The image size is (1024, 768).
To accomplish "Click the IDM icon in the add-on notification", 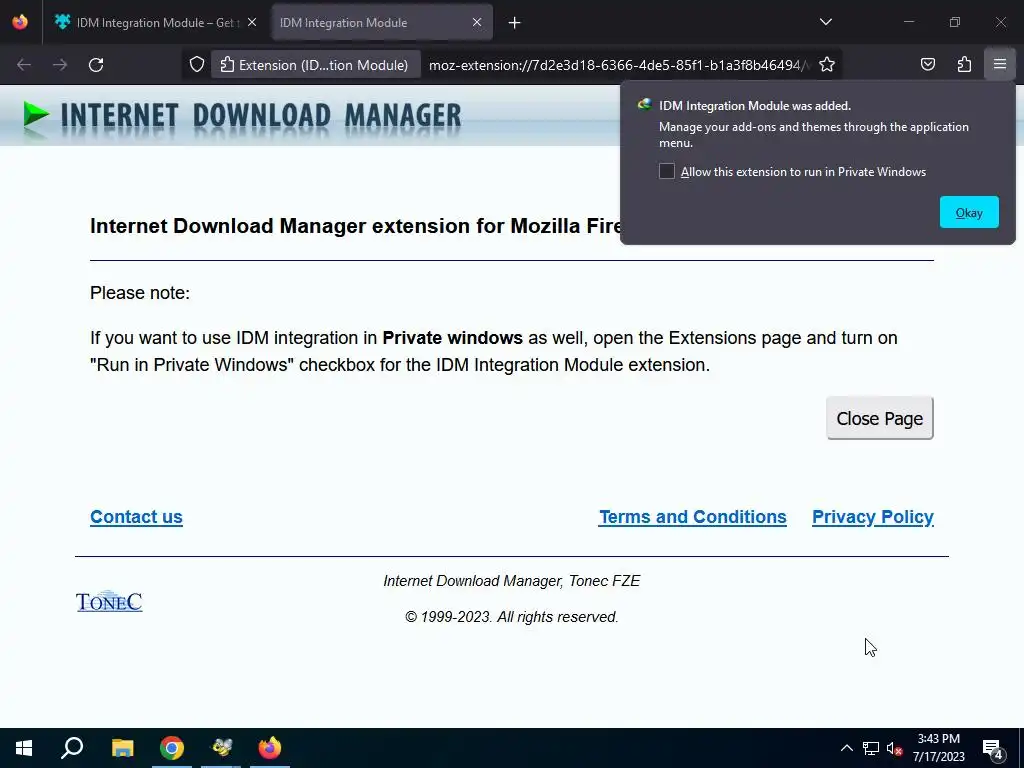I will coord(645,104).
